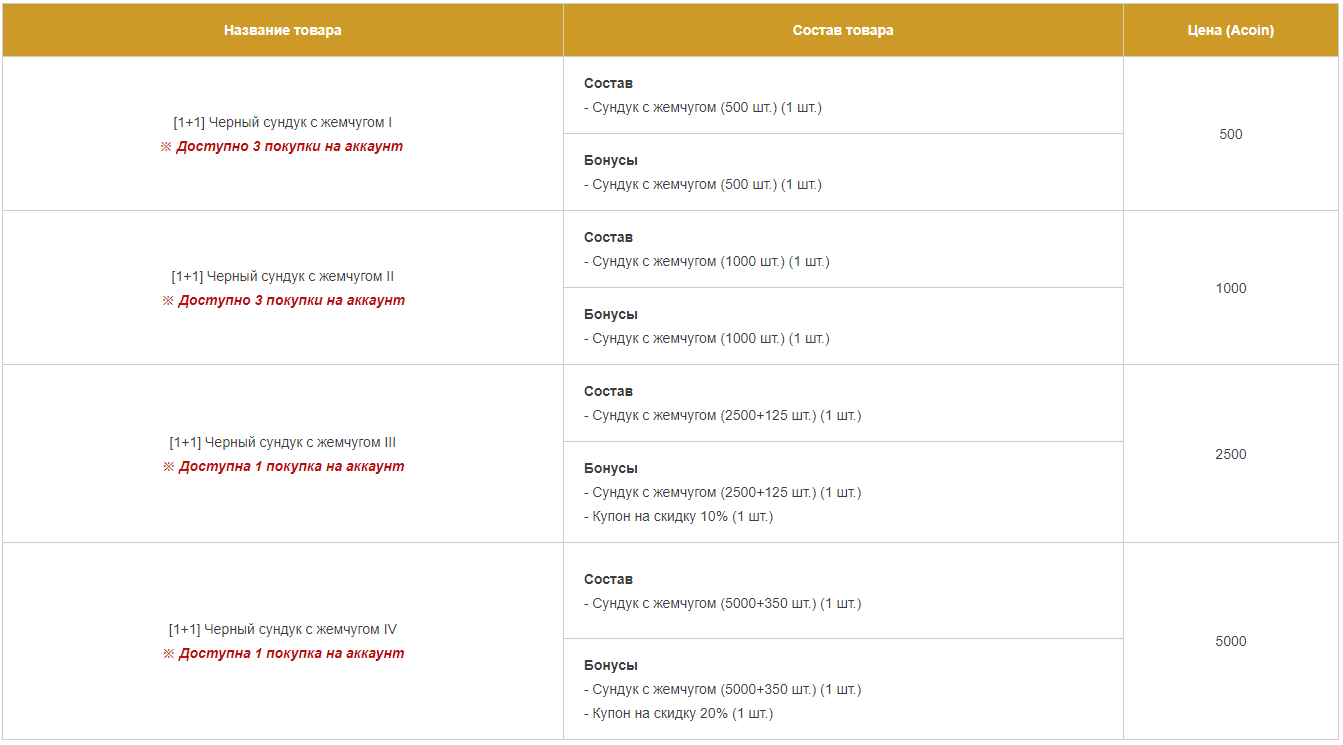Click 'Состав' heading in chest II row

[x=608, y=237]
